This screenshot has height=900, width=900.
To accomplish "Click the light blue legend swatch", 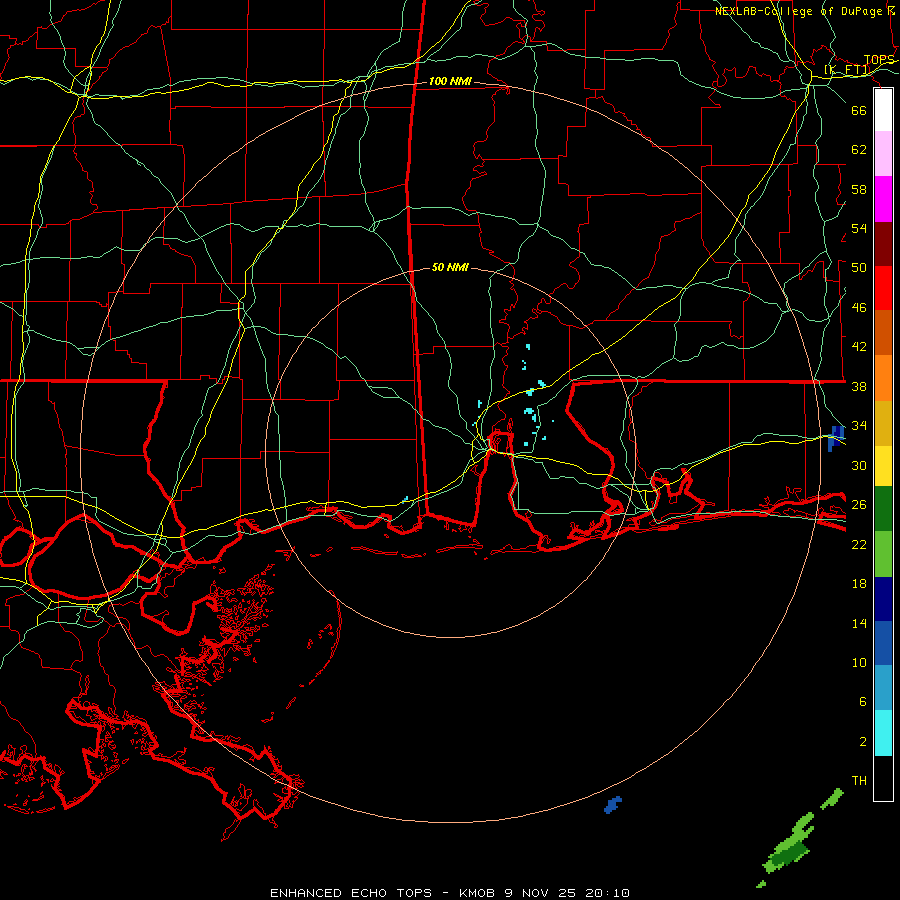I will [883, 688].
